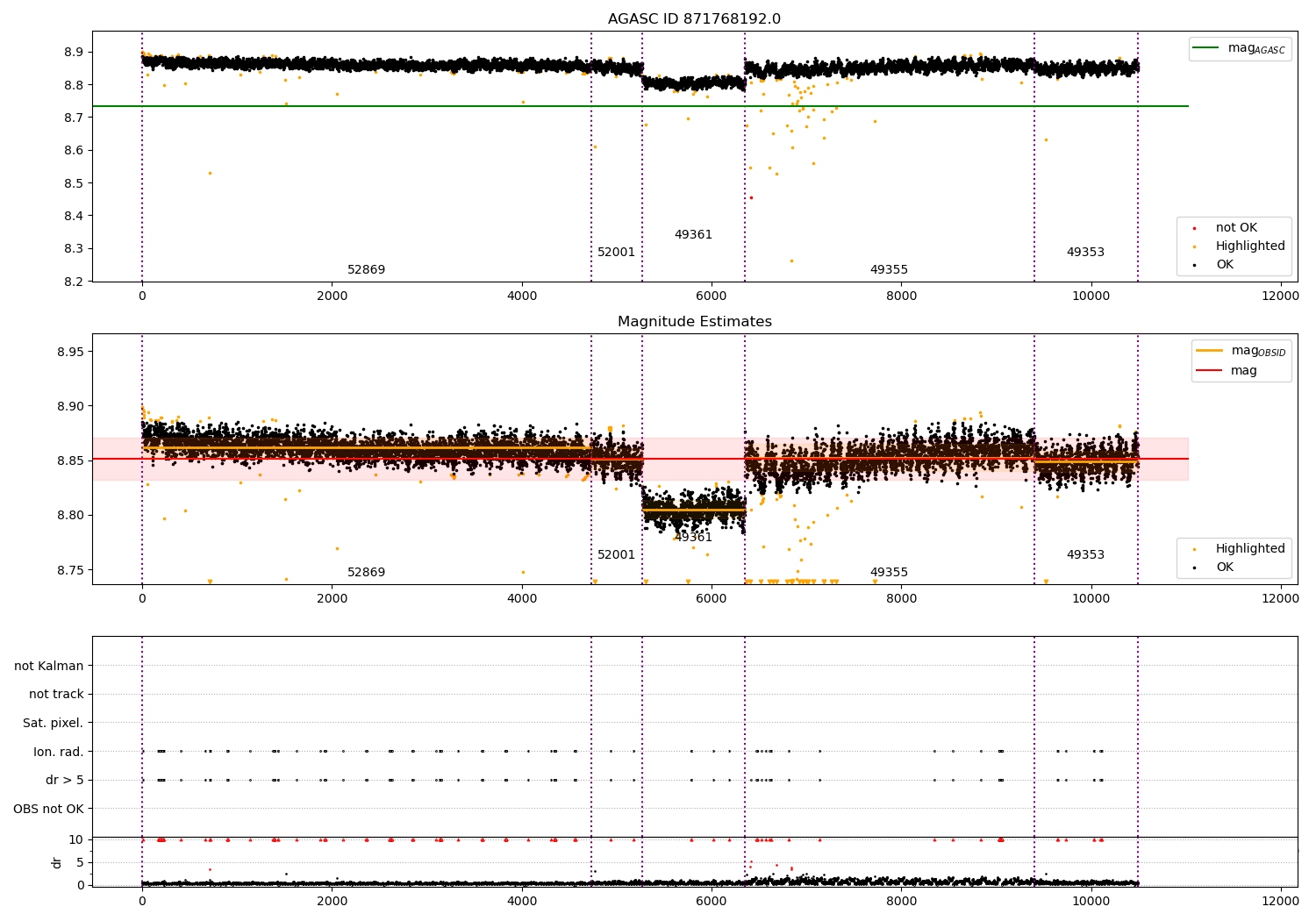Screen dimensions: 1316x921
Task: Select obsid label 49353 in Magnitude Estimates plot
Action: 1085,555
